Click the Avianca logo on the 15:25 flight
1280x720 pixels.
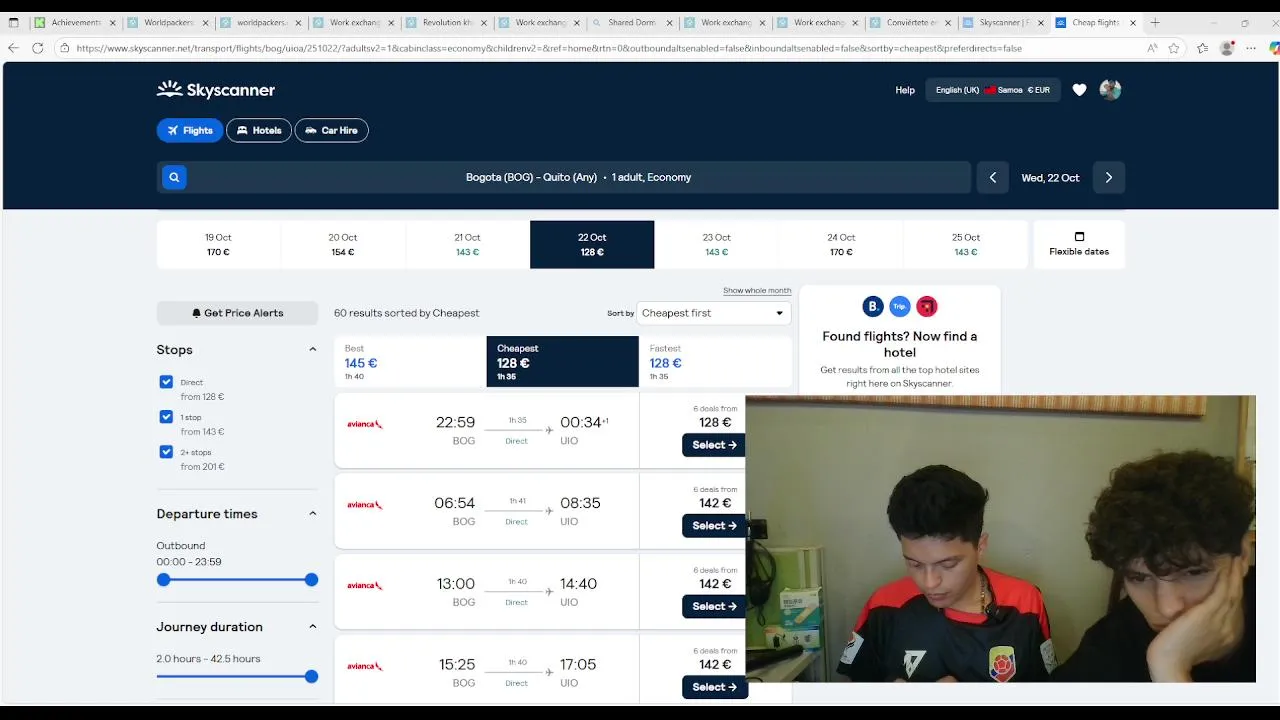pyautogui.click(x=365, y=666)
